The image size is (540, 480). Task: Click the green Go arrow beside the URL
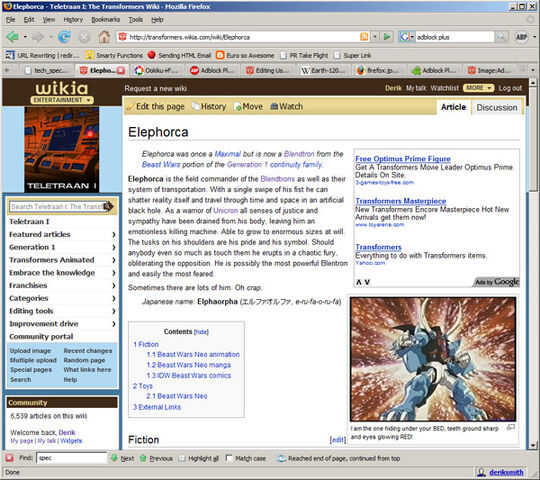387,36
